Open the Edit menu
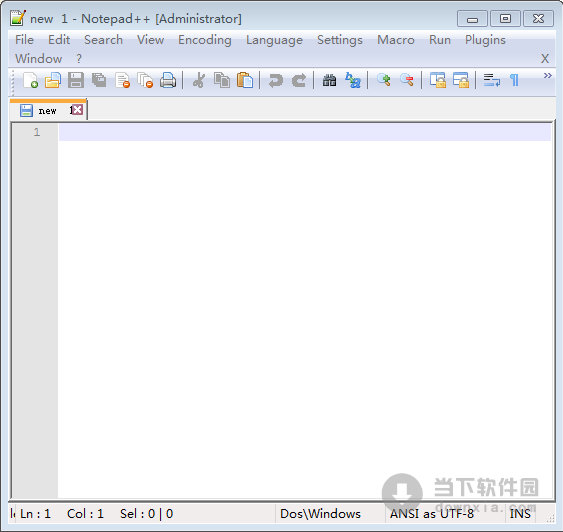 [59, 39]
